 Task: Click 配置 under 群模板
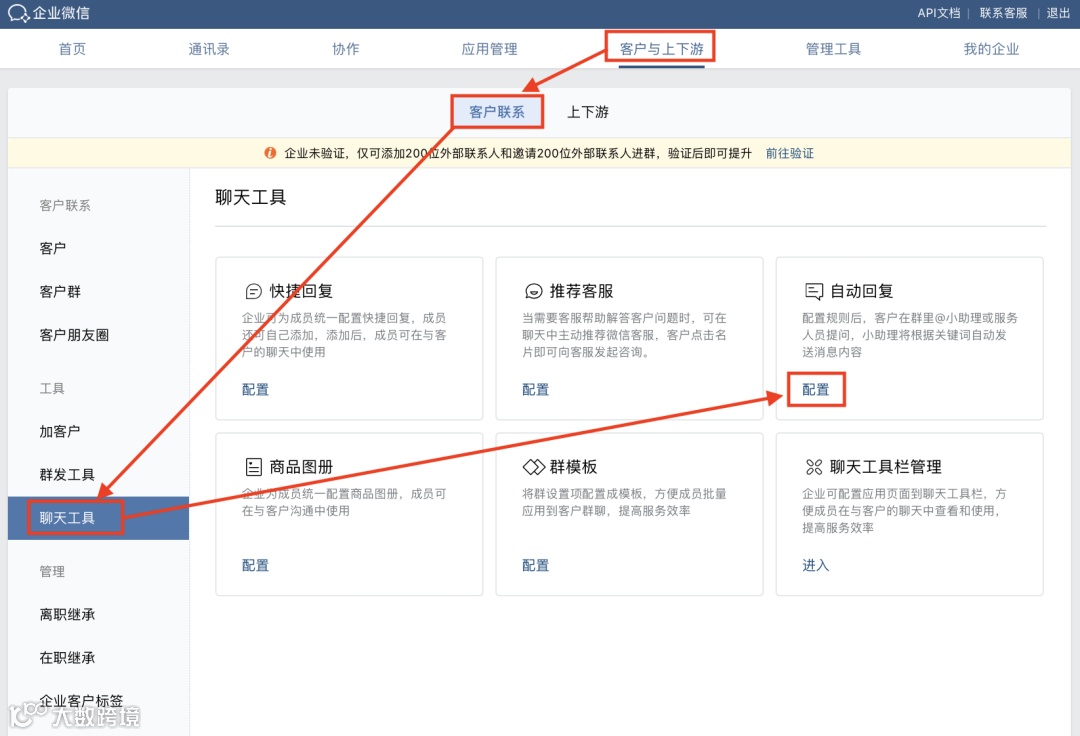pyautogui.click(x=535, y=565)
